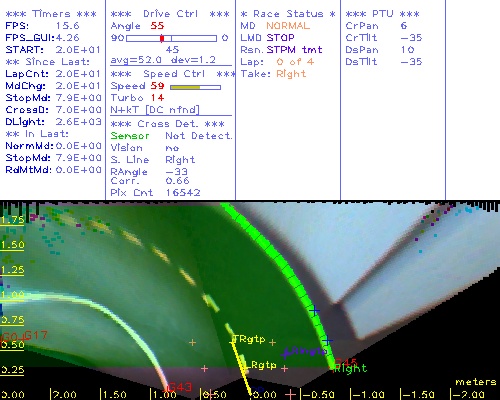Click the red G43 label
This screenshot has width=500, height=400.
[x=180, y=387]
